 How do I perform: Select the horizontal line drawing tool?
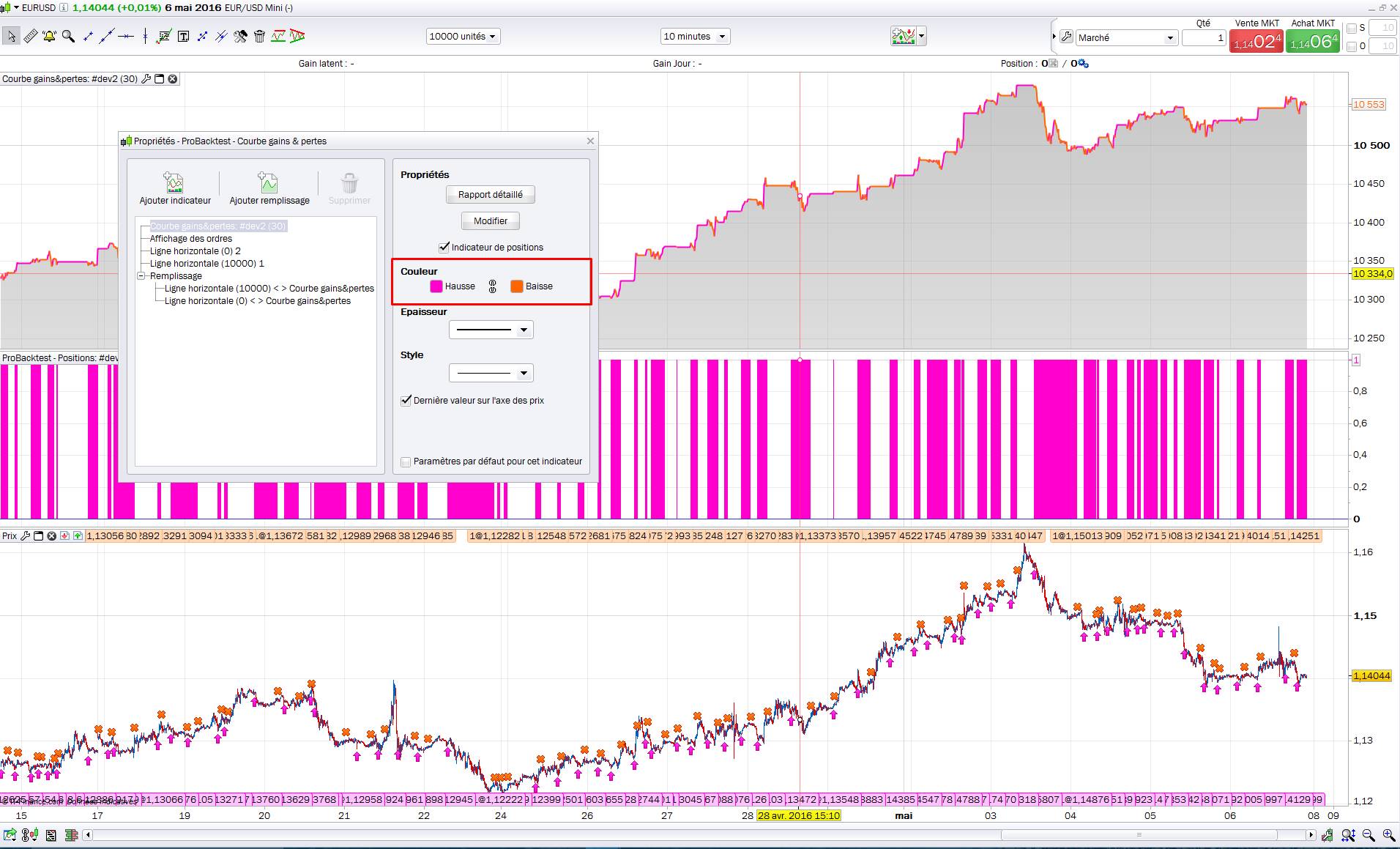(126, 36)
